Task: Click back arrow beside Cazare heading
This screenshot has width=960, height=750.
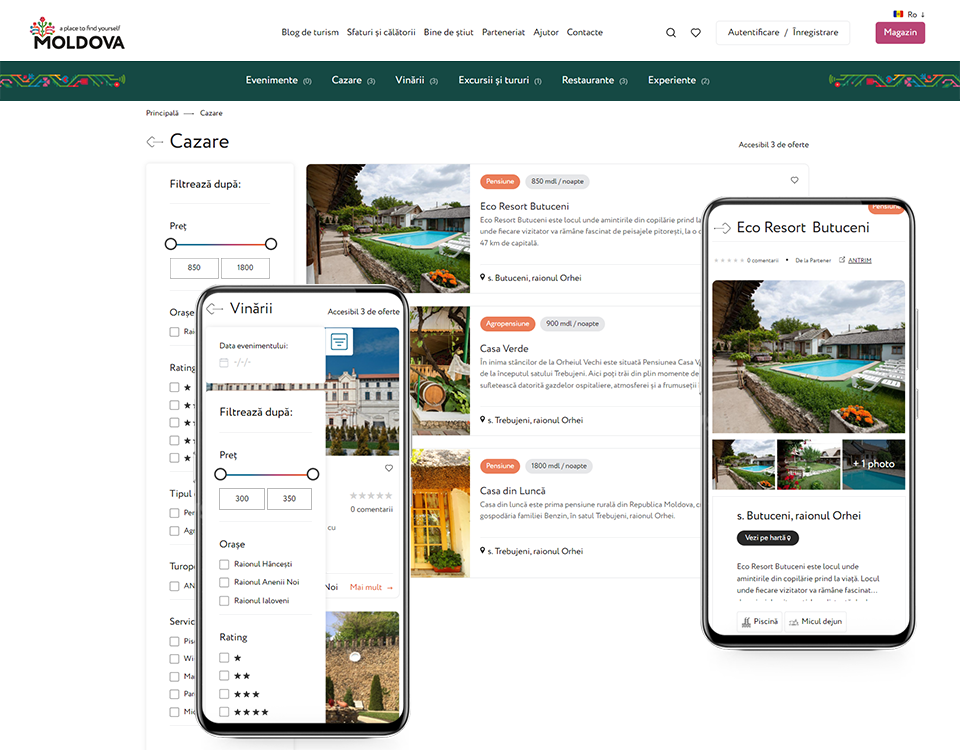Action: (x=155, y=142)
